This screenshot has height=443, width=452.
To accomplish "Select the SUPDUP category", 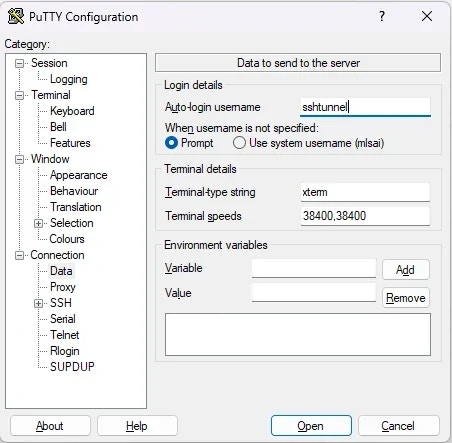I will 72,367.
